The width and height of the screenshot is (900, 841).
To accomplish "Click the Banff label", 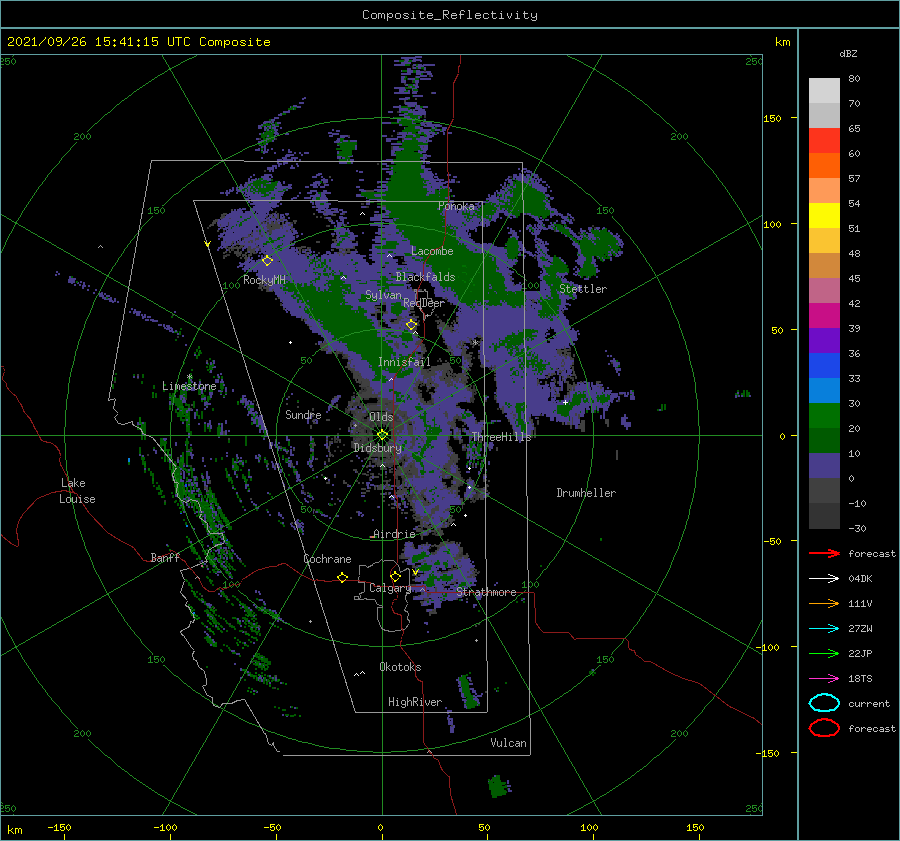I will 165,557.
